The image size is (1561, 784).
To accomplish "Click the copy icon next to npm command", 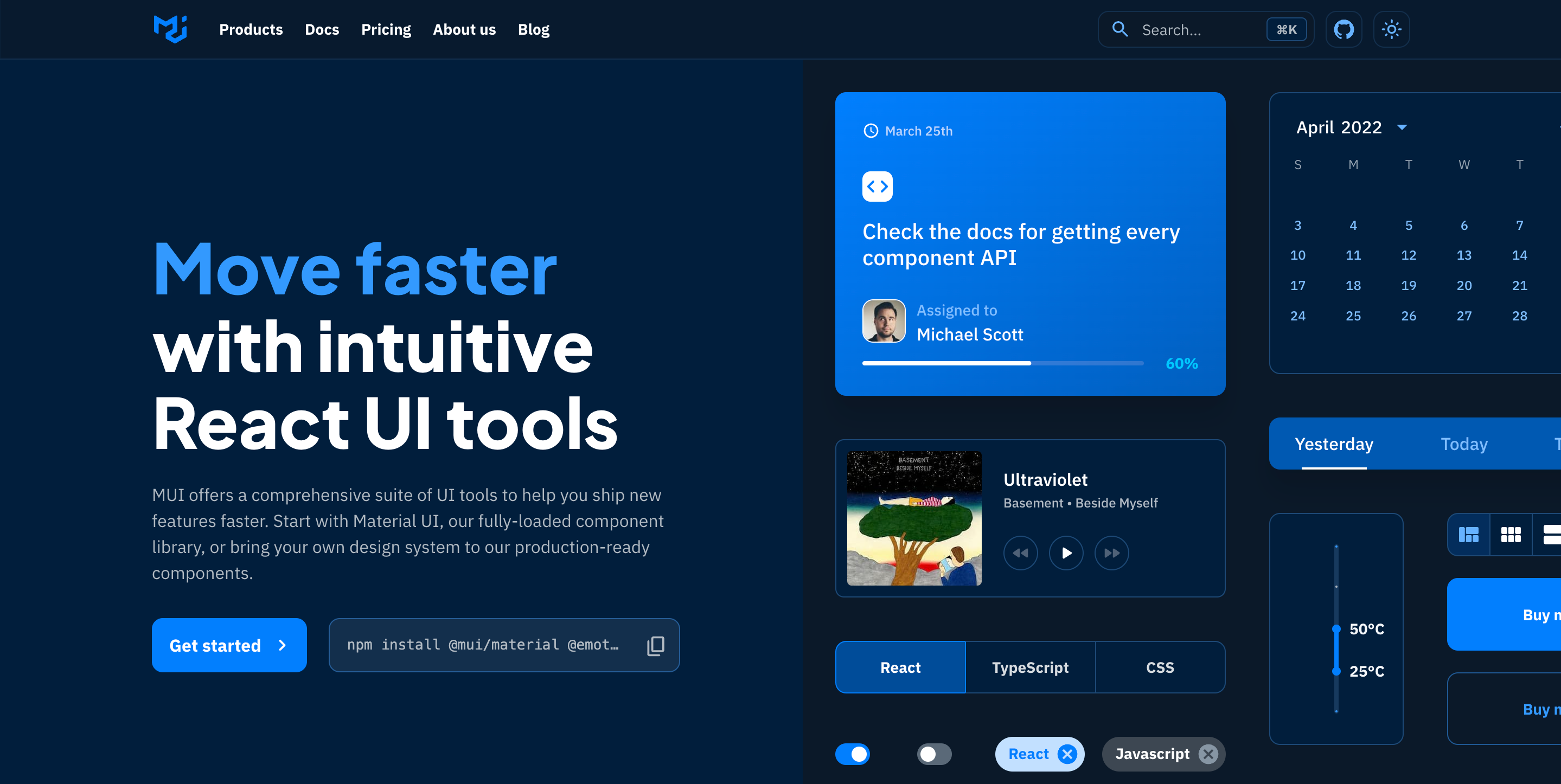I will point(655,645).
